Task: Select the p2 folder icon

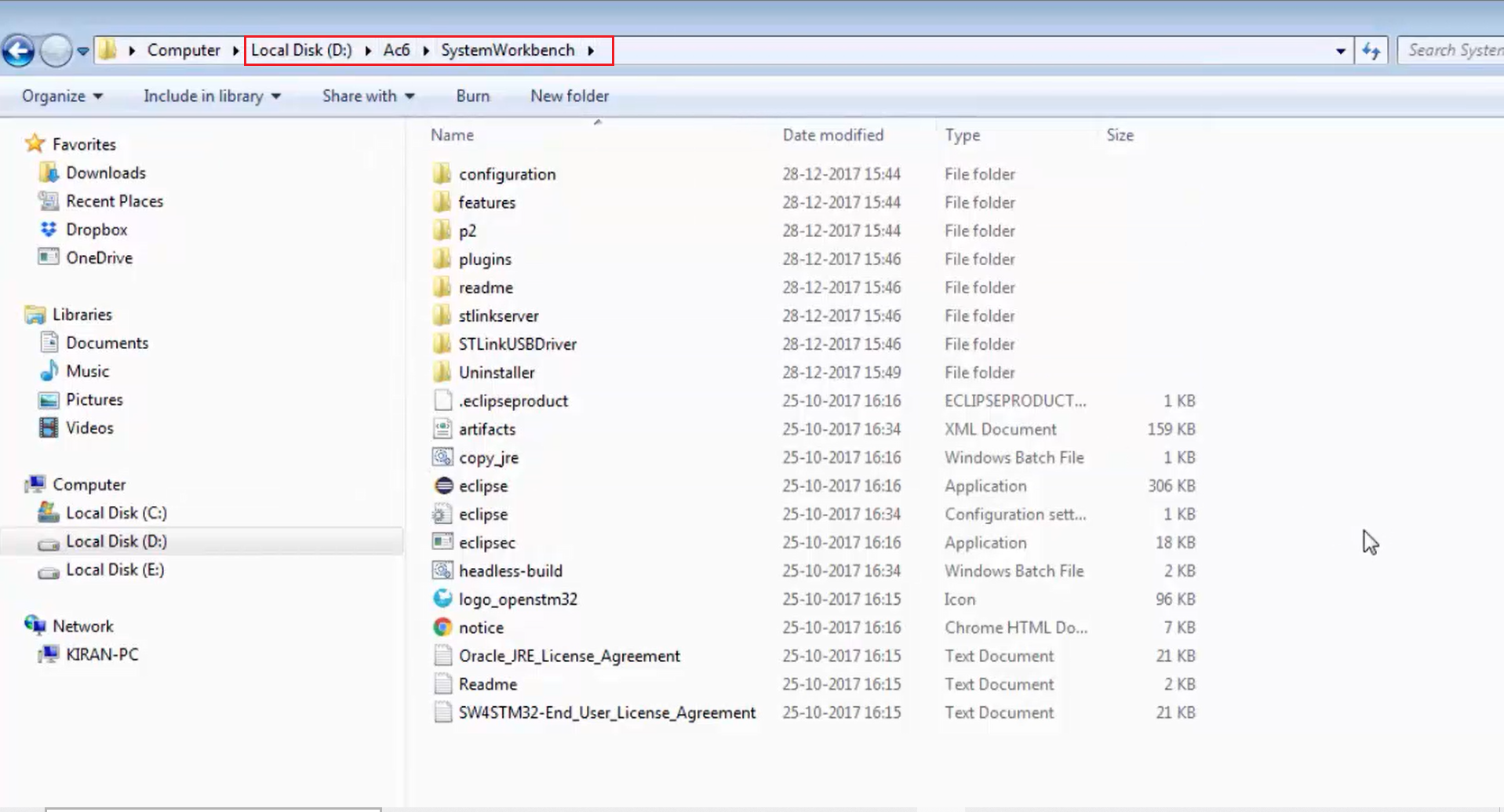Action: [x=442, y=230]
